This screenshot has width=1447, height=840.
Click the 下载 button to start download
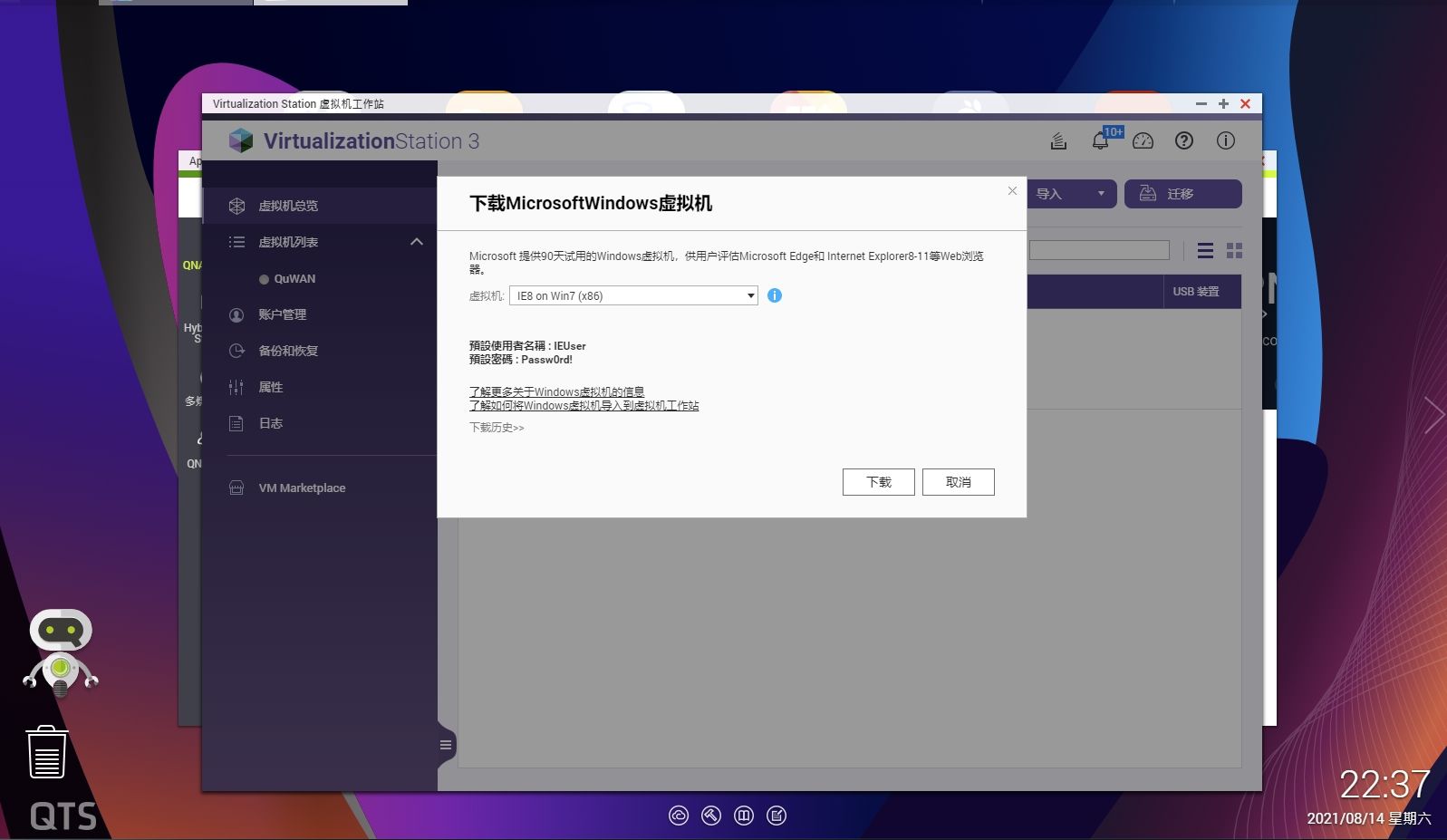point(878,482)
